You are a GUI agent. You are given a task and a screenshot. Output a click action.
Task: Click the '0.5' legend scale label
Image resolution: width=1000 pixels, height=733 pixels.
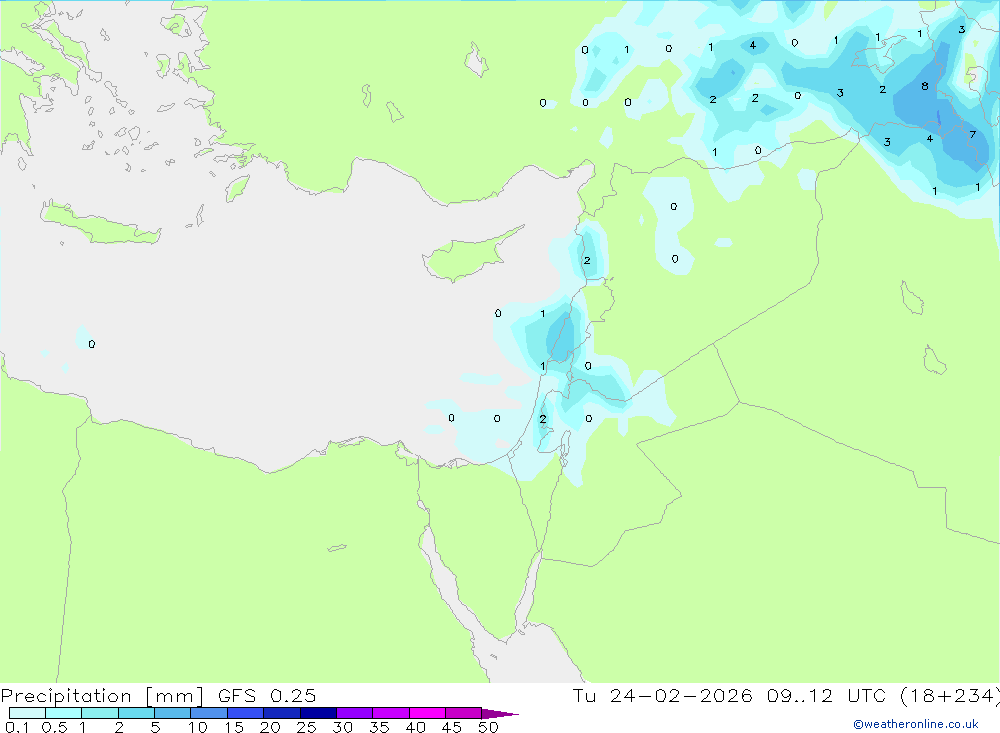pyautogui.click(x=54, y=727)
